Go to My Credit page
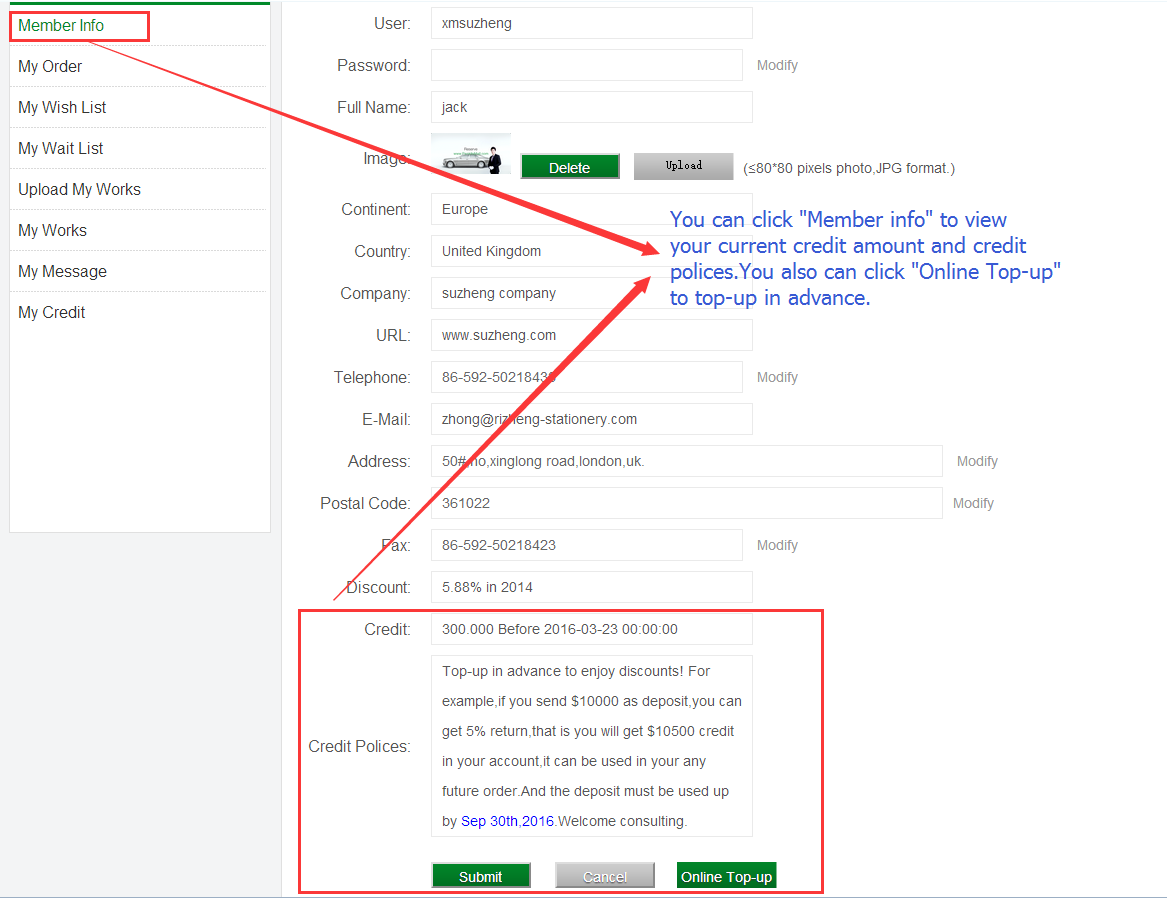The image size is (1167, 898). [x=52, y=313]
